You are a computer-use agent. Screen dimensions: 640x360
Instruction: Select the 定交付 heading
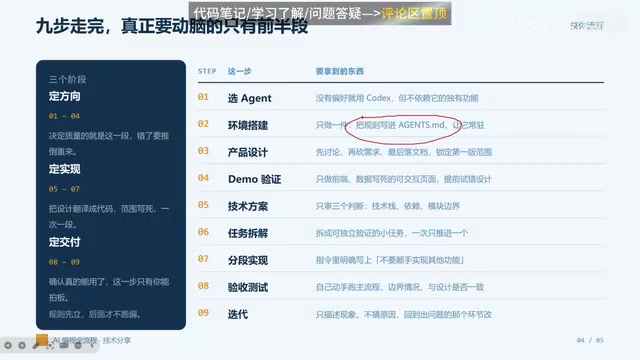64,242
